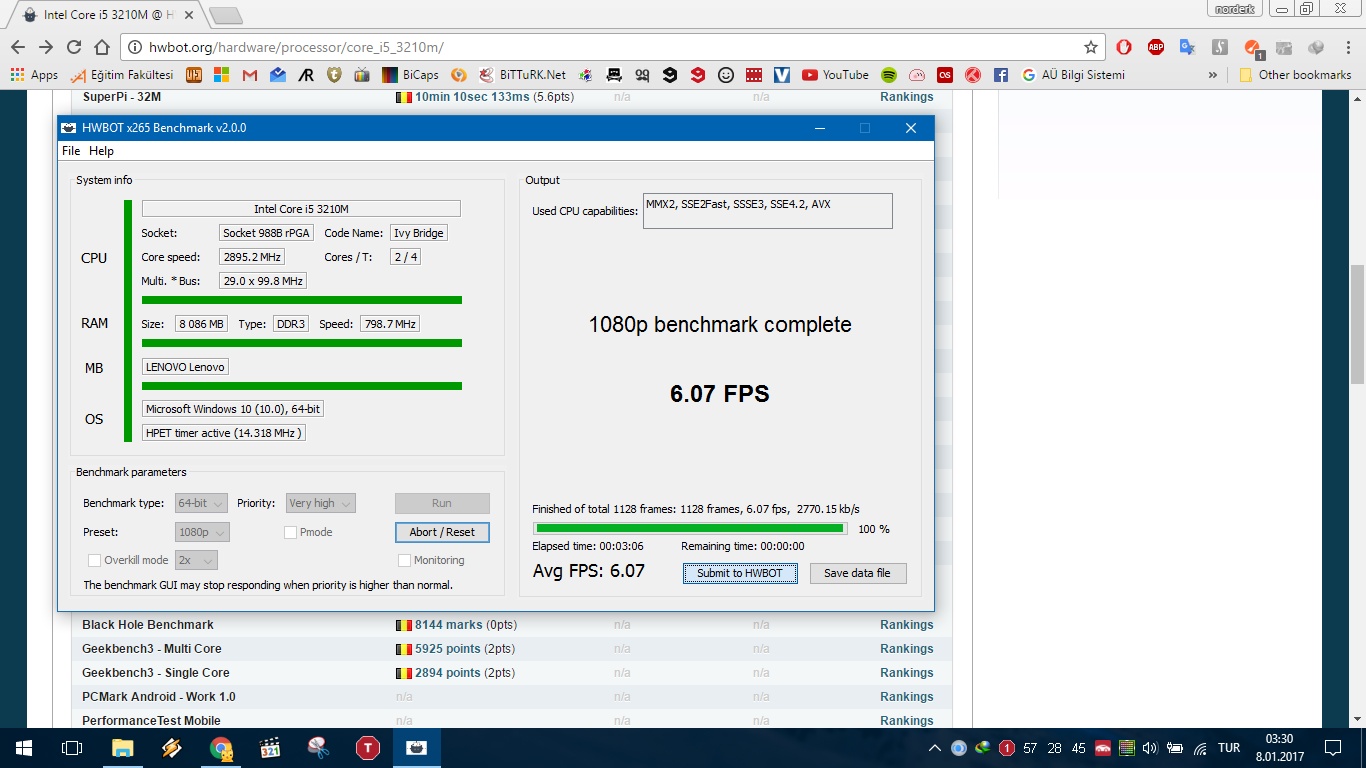Open Eğitim Fakültesi bookmark
1366x768 pixels.
(x=122, y=75)
